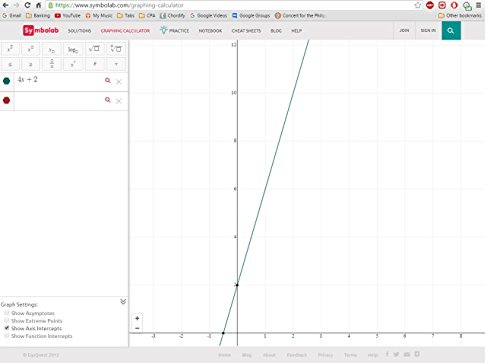The image size is (500, 363).
Task: Open the Google Videos bookmark
Action: coord(208,15)
